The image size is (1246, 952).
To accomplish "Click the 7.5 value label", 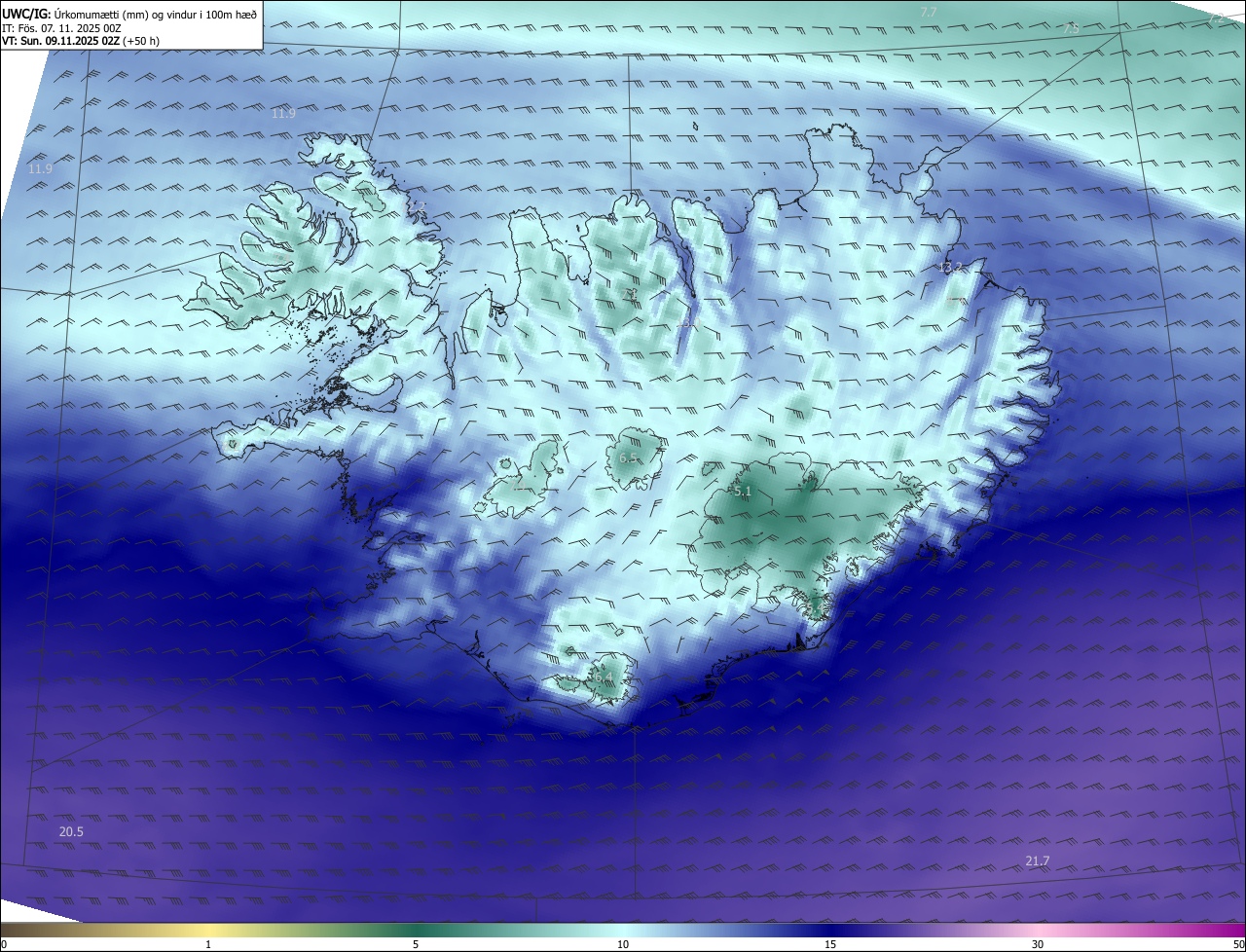I will point(1071,29).
